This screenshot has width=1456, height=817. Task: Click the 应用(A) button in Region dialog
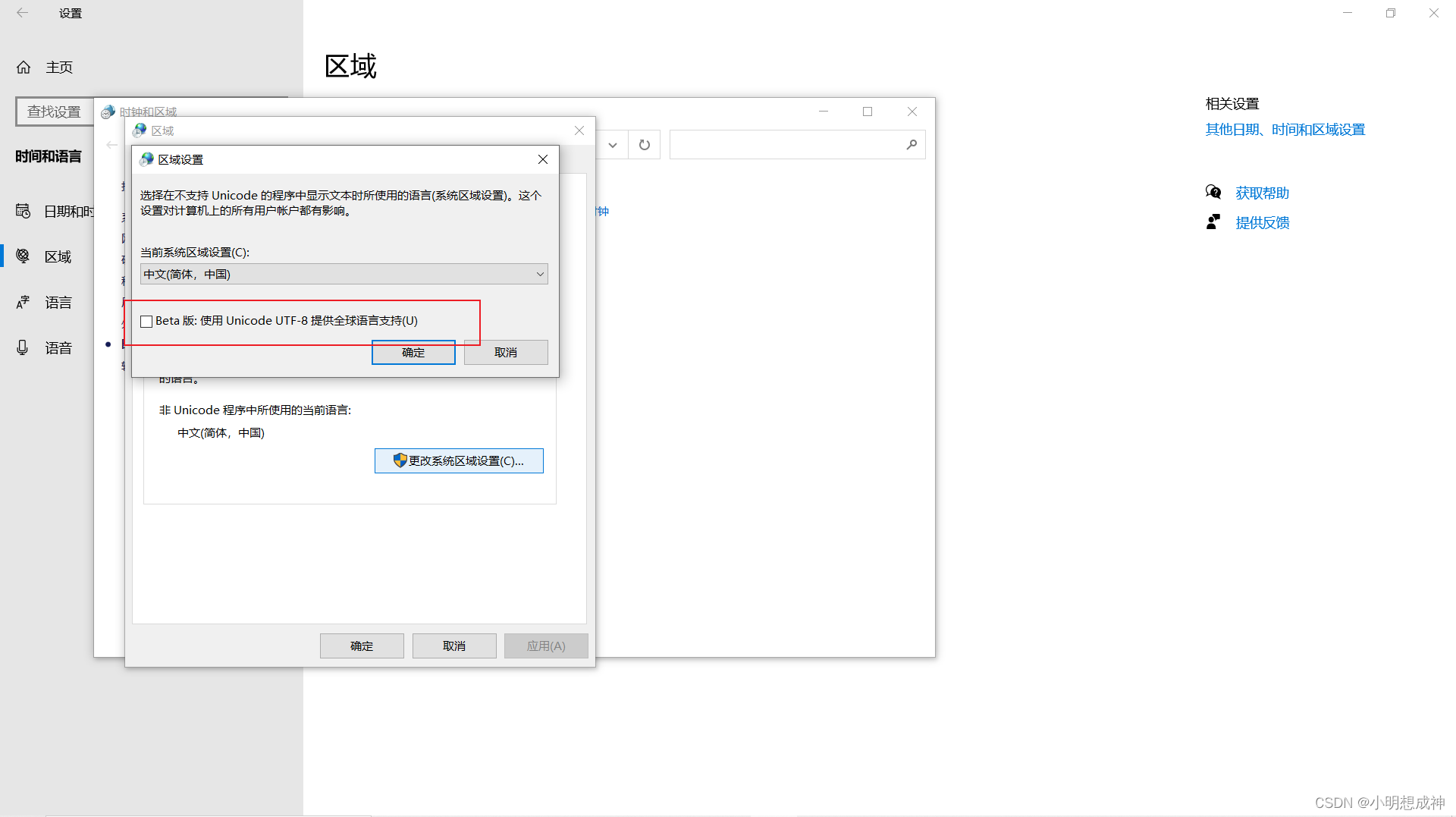546,646
